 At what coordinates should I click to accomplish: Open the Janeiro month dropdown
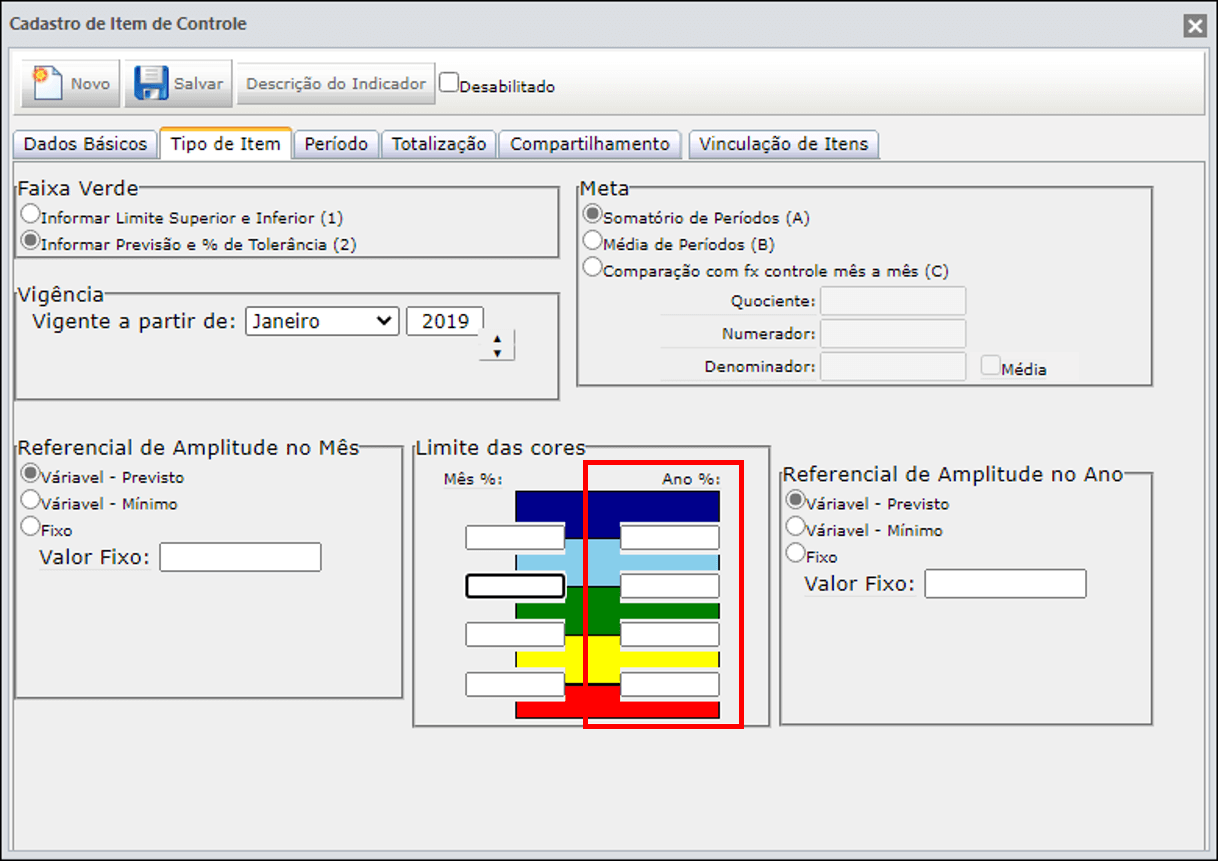[322, 321]
